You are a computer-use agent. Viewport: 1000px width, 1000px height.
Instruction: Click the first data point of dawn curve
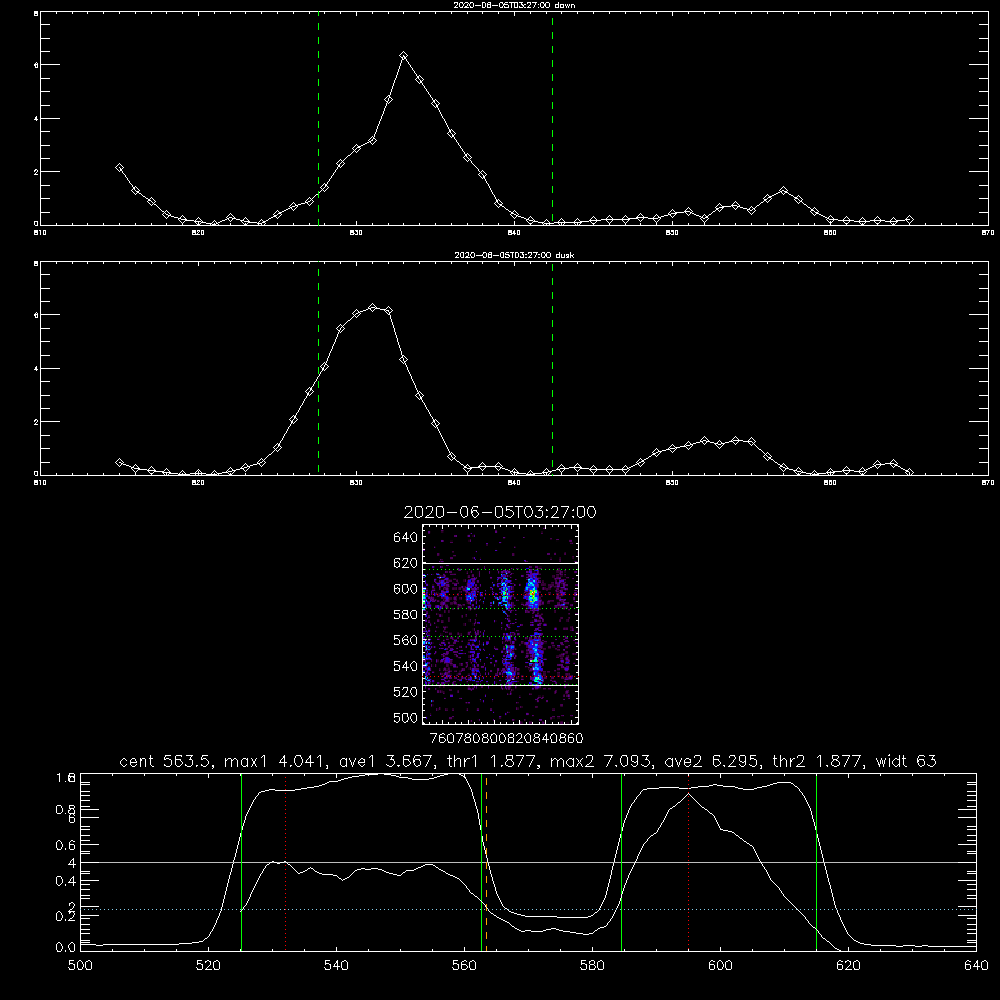[119, 168]
